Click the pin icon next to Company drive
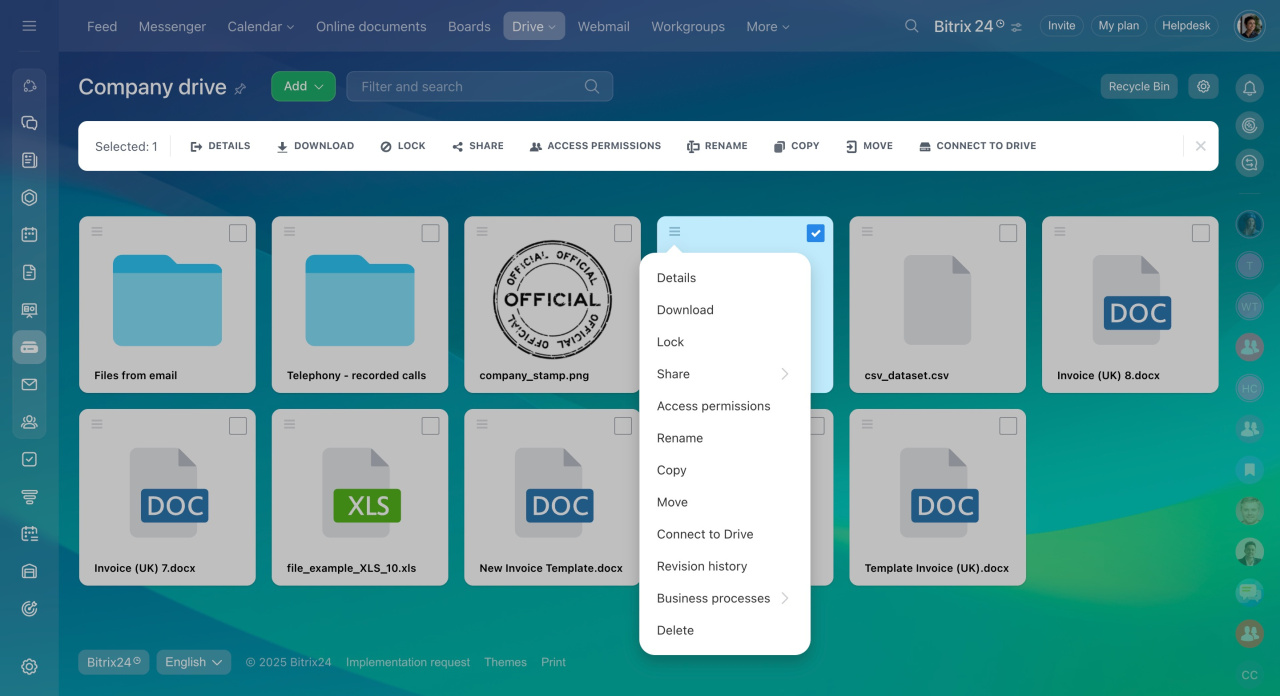 coord(240,89)
